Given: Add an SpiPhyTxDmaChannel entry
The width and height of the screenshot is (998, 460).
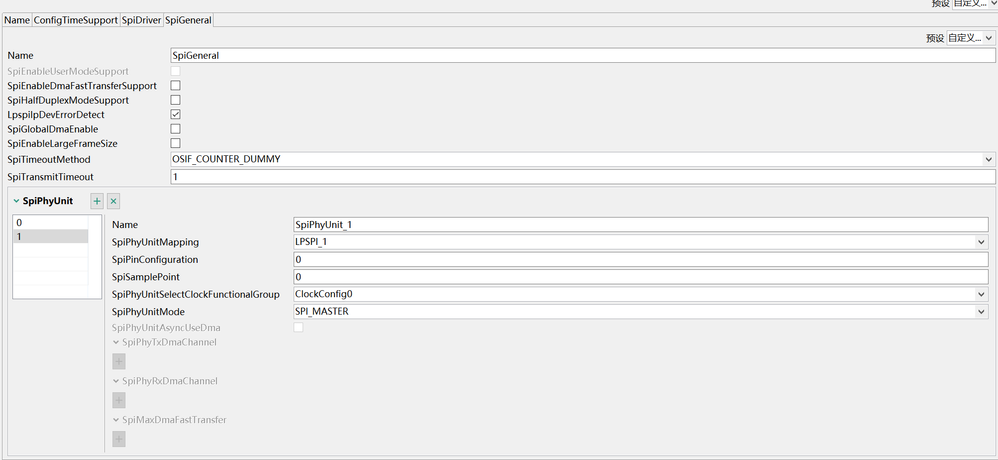Looking at the screenshot, I should tap(119, 361).
